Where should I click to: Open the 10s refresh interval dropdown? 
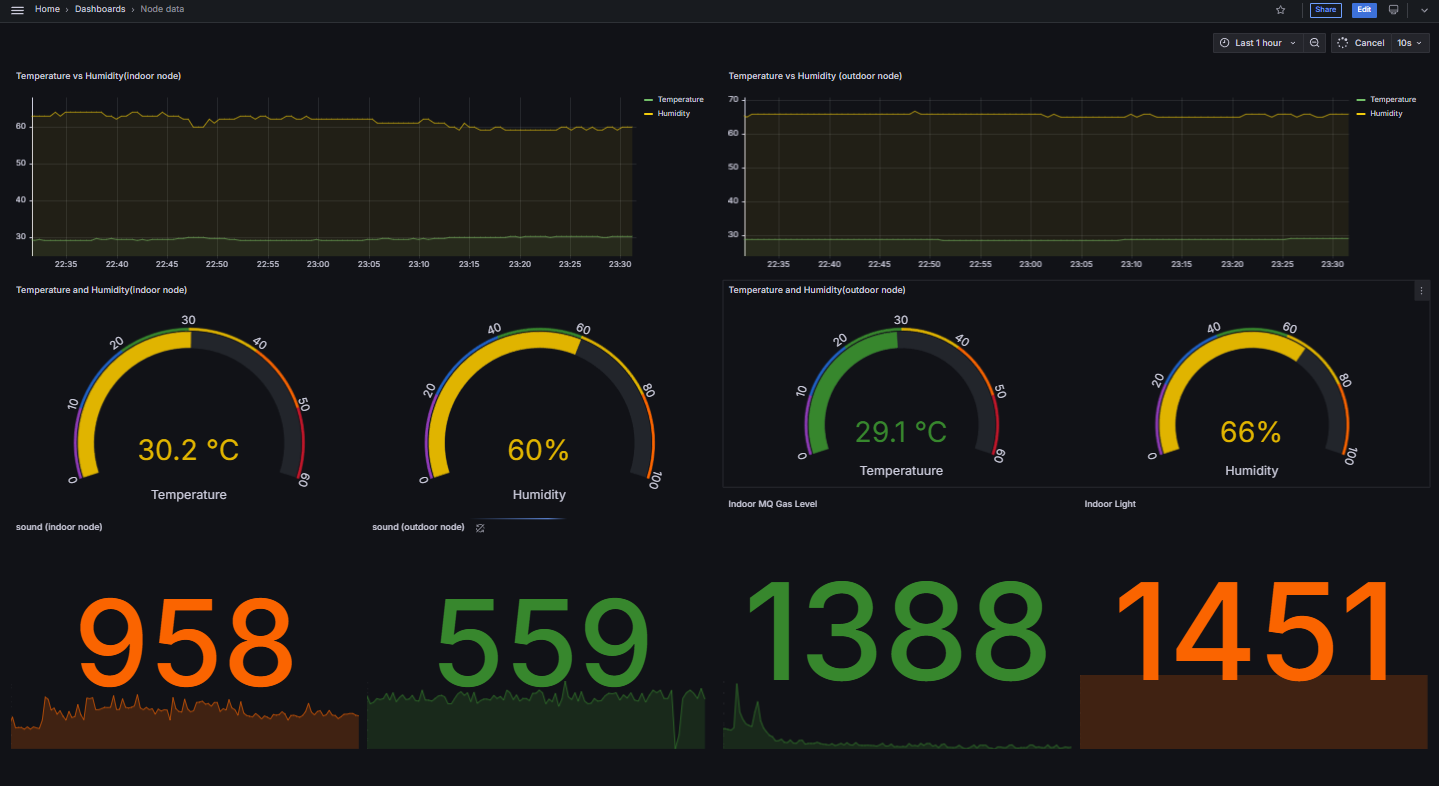pyautogui.click(x=1409, y=43)
